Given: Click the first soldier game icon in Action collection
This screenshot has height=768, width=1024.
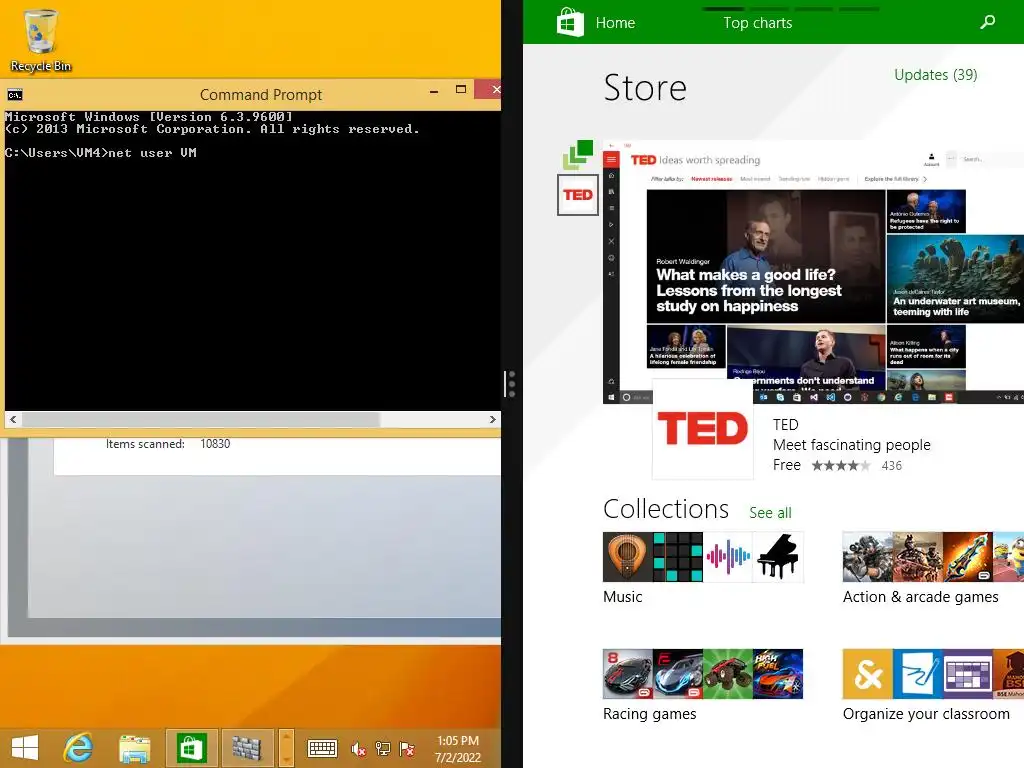Looking at the screenshot, I should (867, 557).
